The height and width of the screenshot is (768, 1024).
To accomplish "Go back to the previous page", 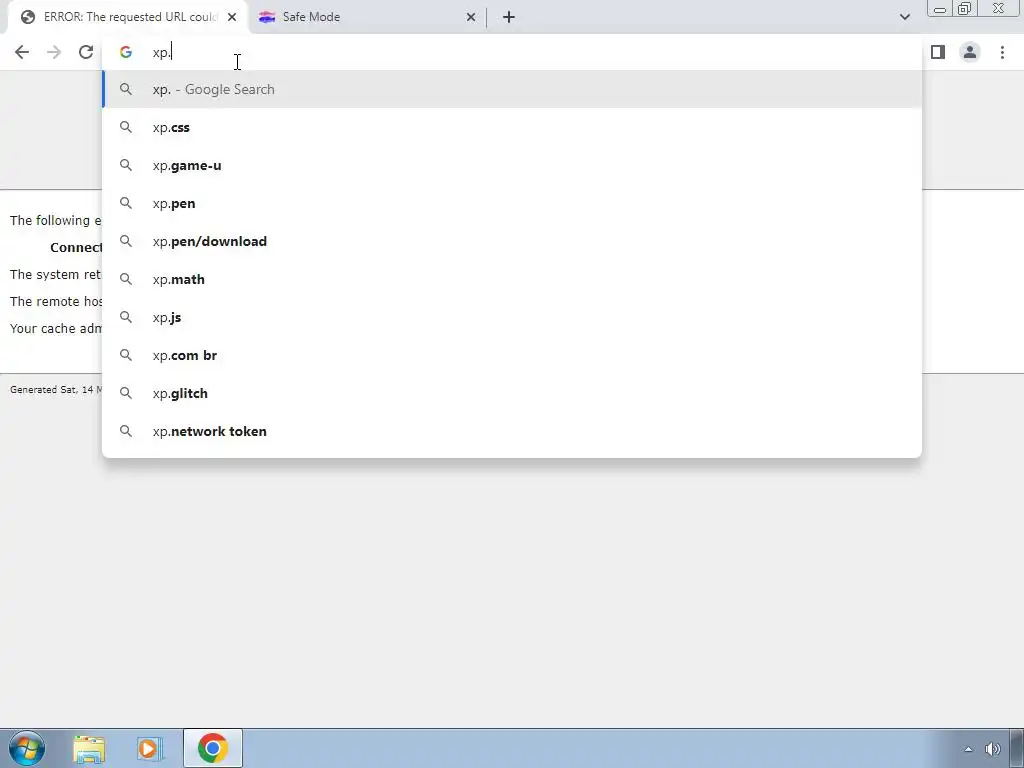I will (x=22, y=52).
